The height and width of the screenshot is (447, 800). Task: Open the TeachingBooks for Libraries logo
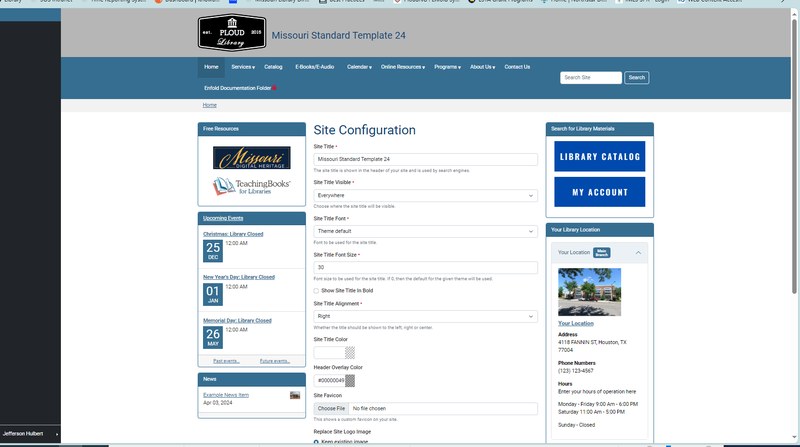click(251, 186)
